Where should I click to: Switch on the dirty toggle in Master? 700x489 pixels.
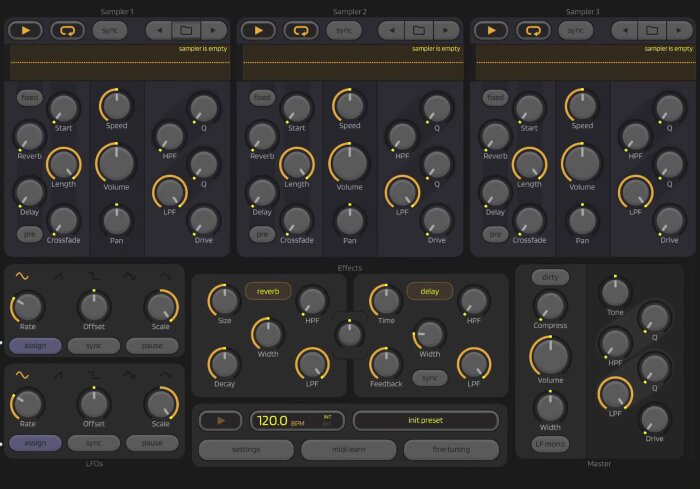pyautogui.click(x=550, y=277)
